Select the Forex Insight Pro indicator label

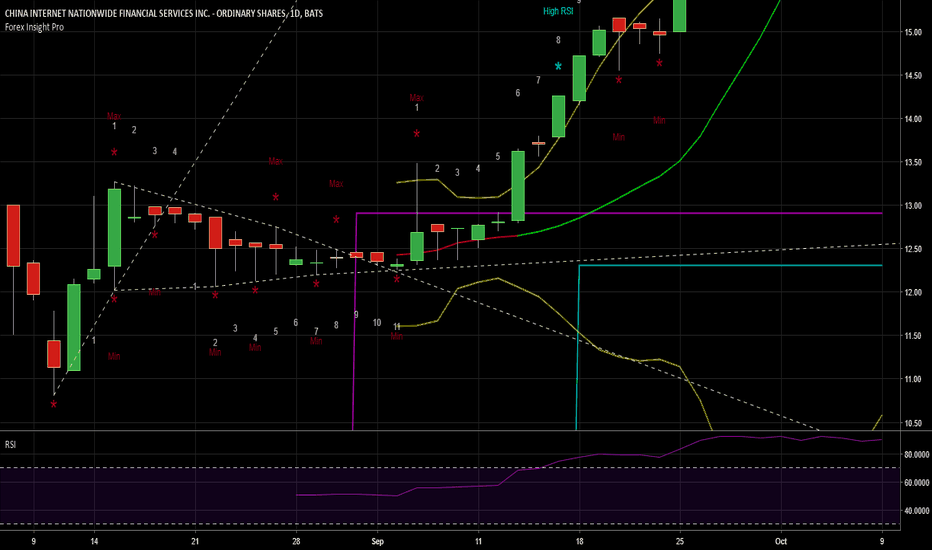34,27
